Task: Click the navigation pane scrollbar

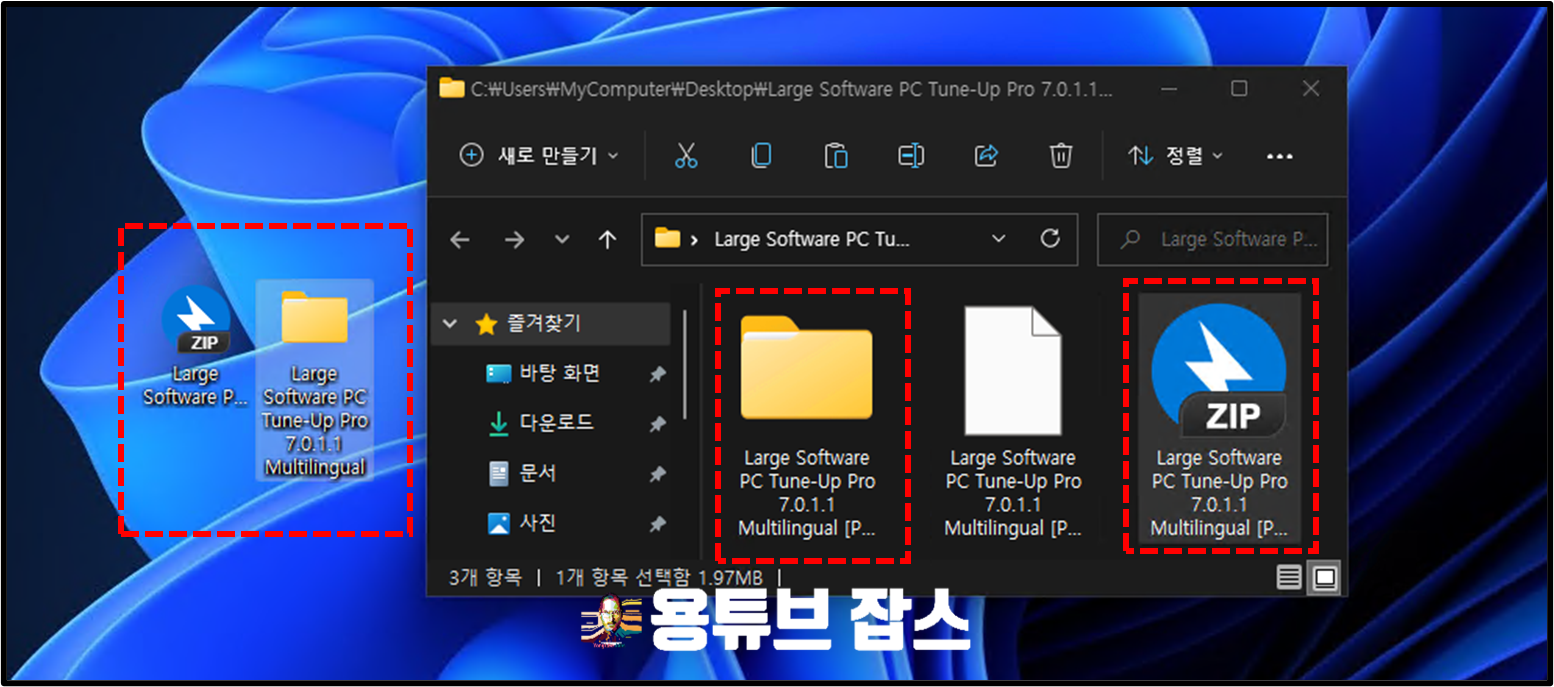Action: [x=685, y=364]
